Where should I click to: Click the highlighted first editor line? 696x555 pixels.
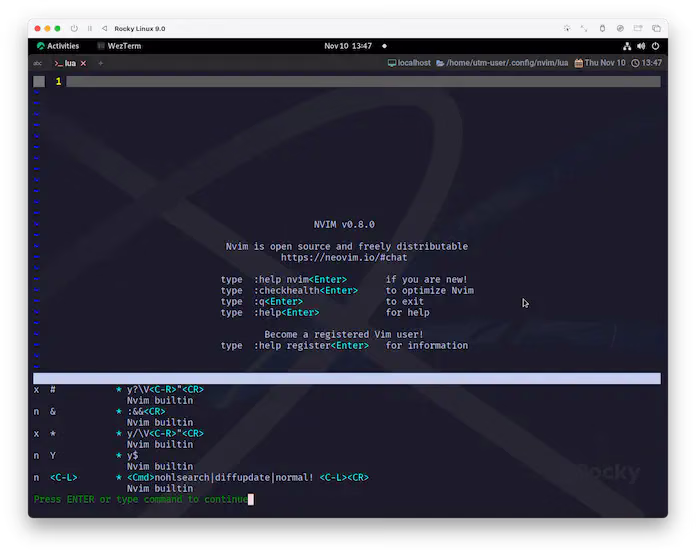pos(363,81)
